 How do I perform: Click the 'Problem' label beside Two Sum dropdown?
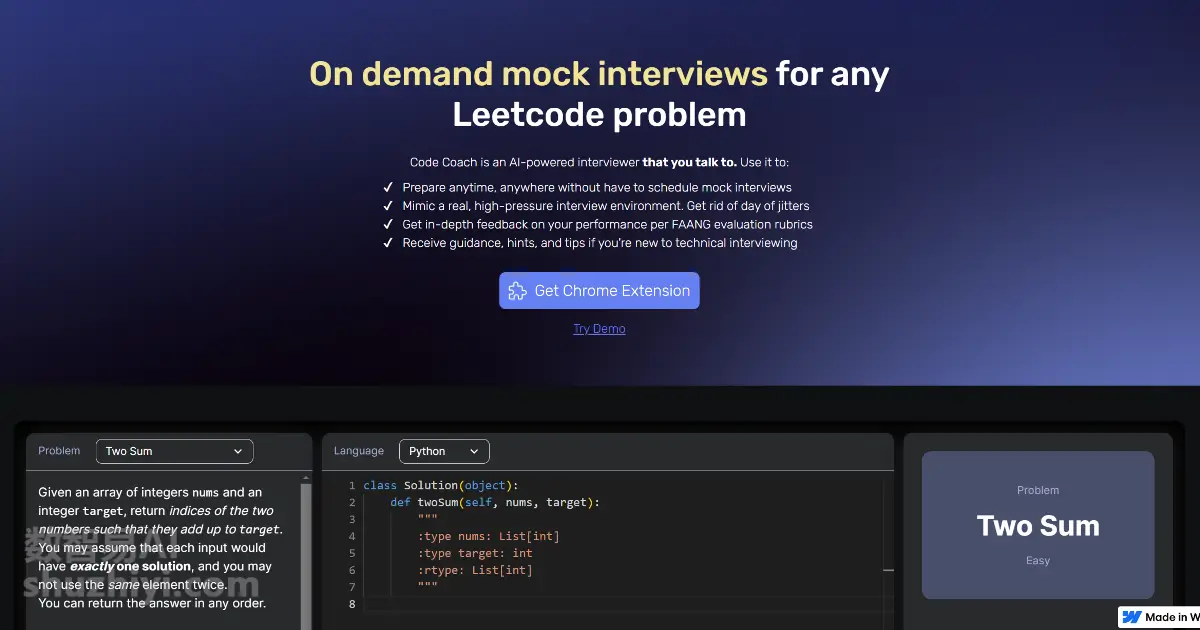tap(59, 451)
